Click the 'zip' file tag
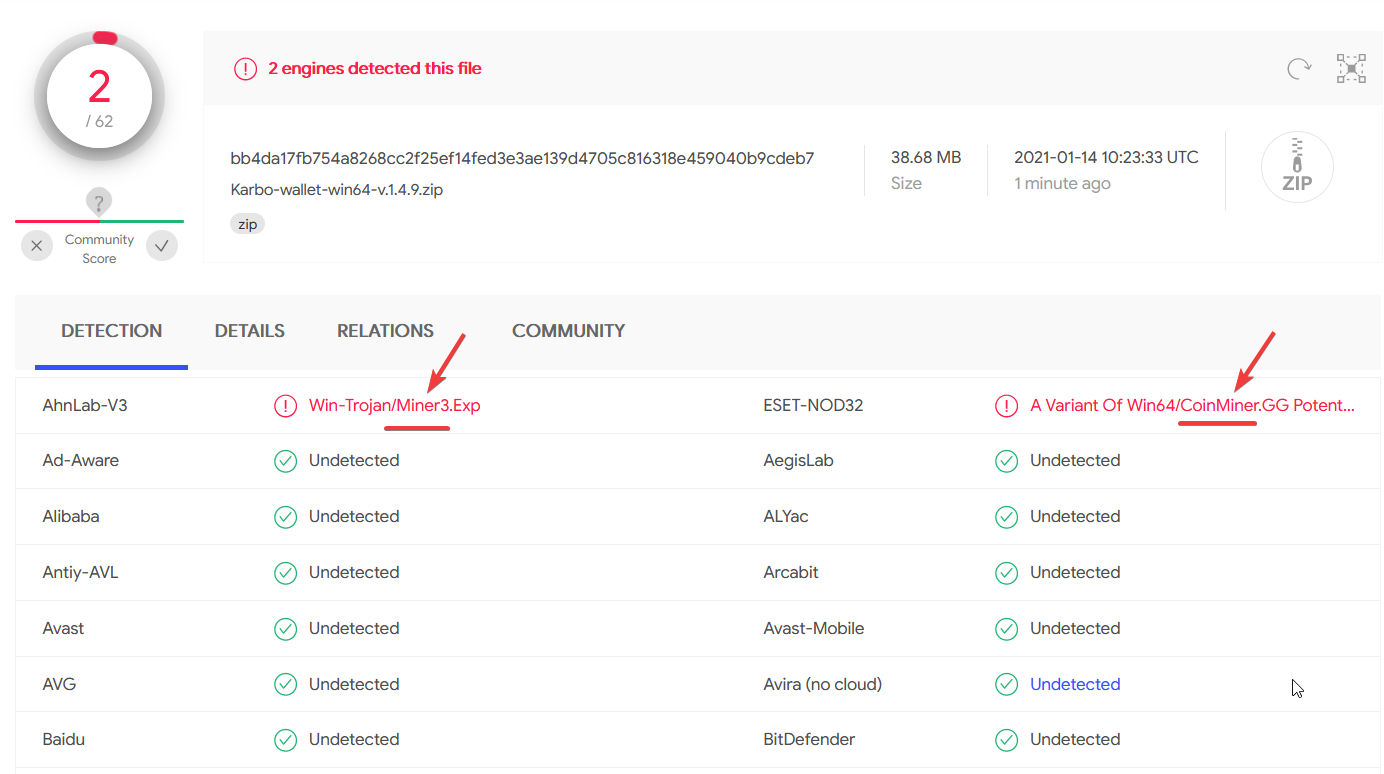The width and height of the screenshot is (1384, 774). (x=248, y=224)
